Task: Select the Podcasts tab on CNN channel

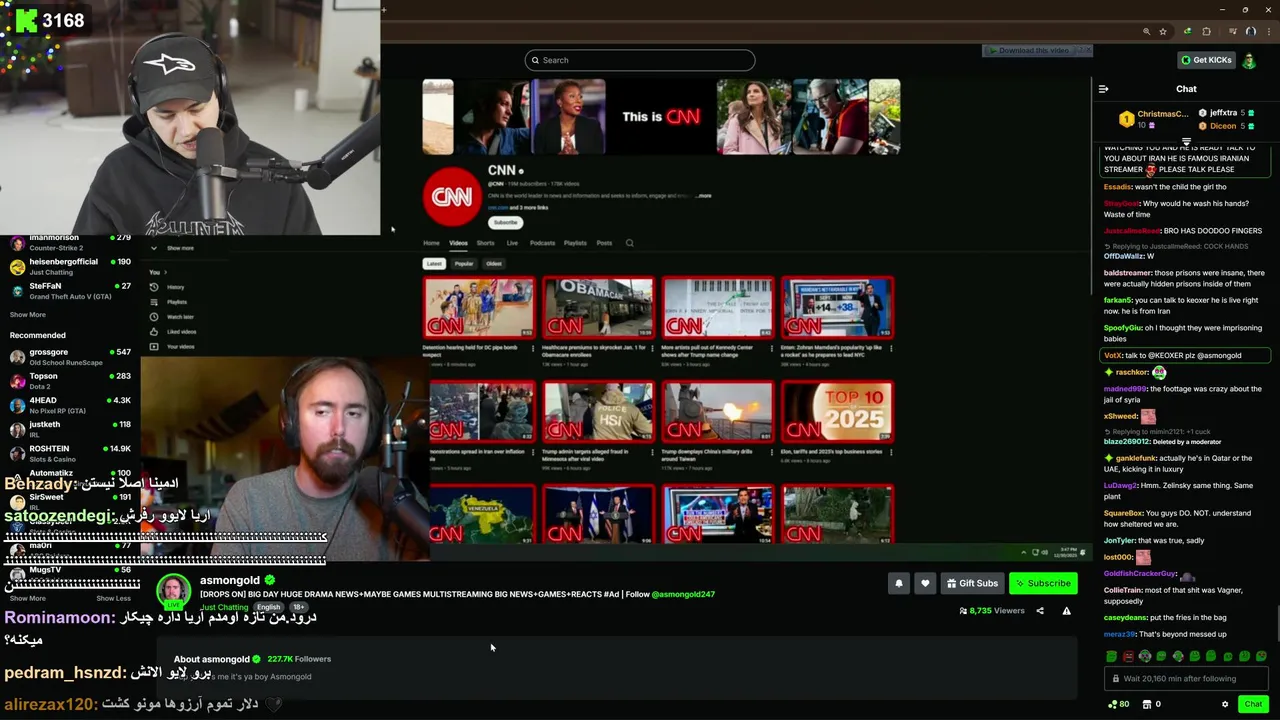Action: pyautogui.click(x=542, y=243)
